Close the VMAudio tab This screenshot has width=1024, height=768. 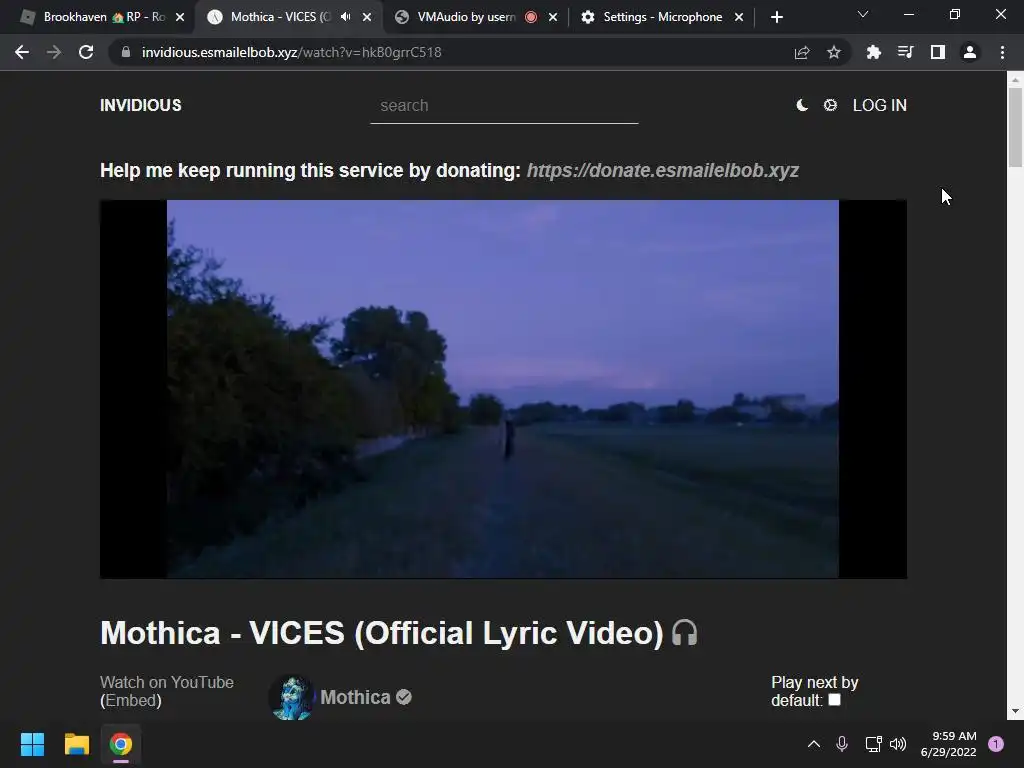[x=553, y=18]
